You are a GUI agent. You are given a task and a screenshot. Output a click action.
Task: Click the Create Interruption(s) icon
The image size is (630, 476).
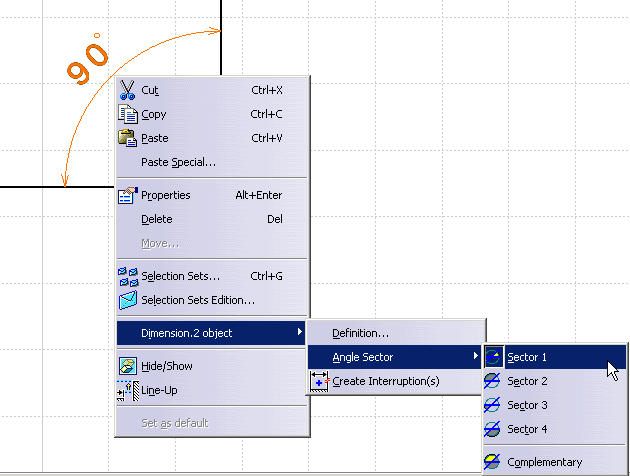point(319,381)
